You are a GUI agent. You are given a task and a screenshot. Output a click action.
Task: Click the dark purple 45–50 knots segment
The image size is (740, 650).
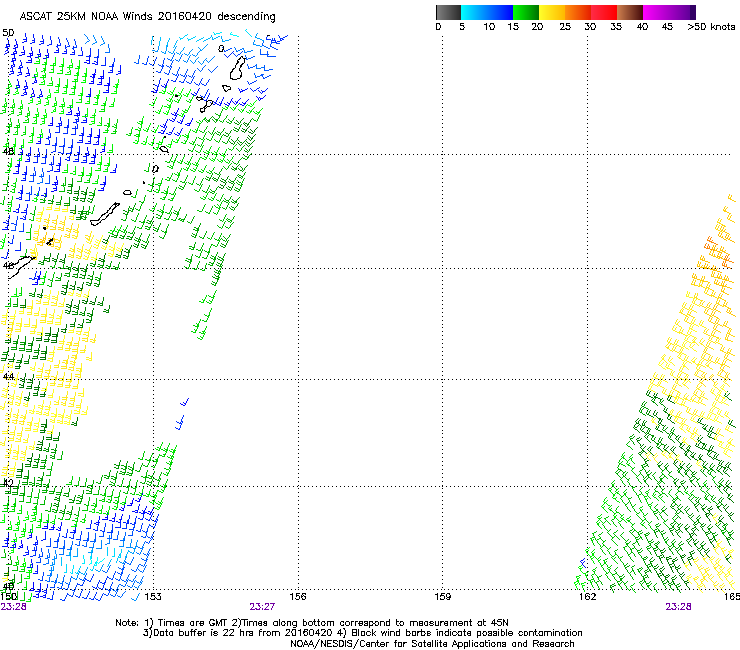pyautogui.click(x=682, y=12)
